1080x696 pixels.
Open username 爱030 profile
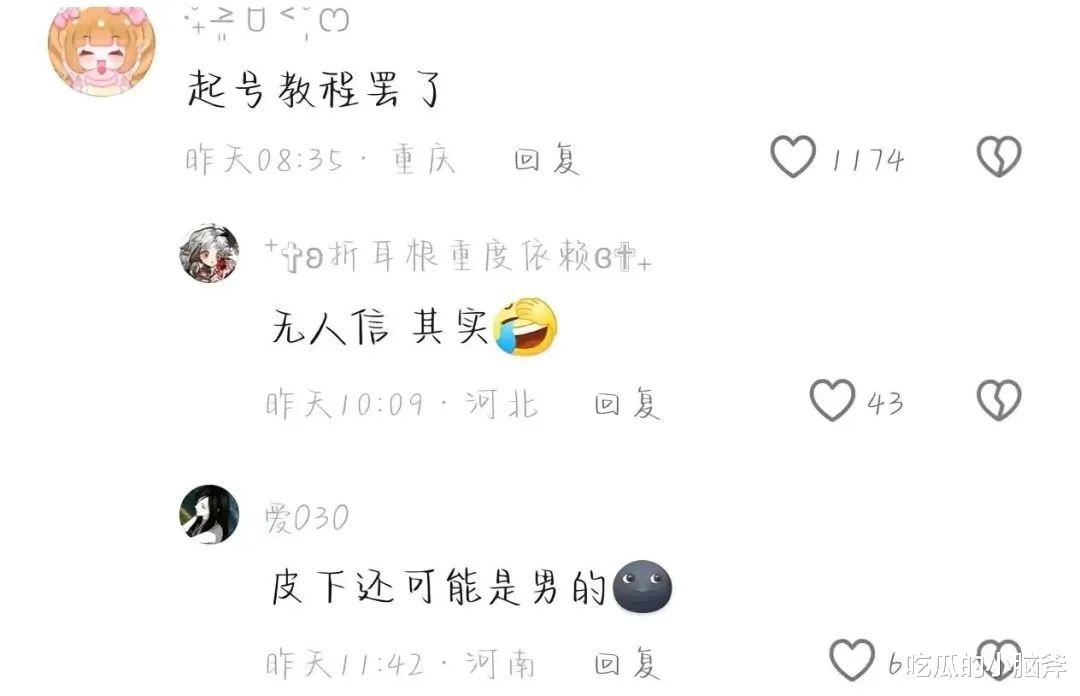(307, 518)
